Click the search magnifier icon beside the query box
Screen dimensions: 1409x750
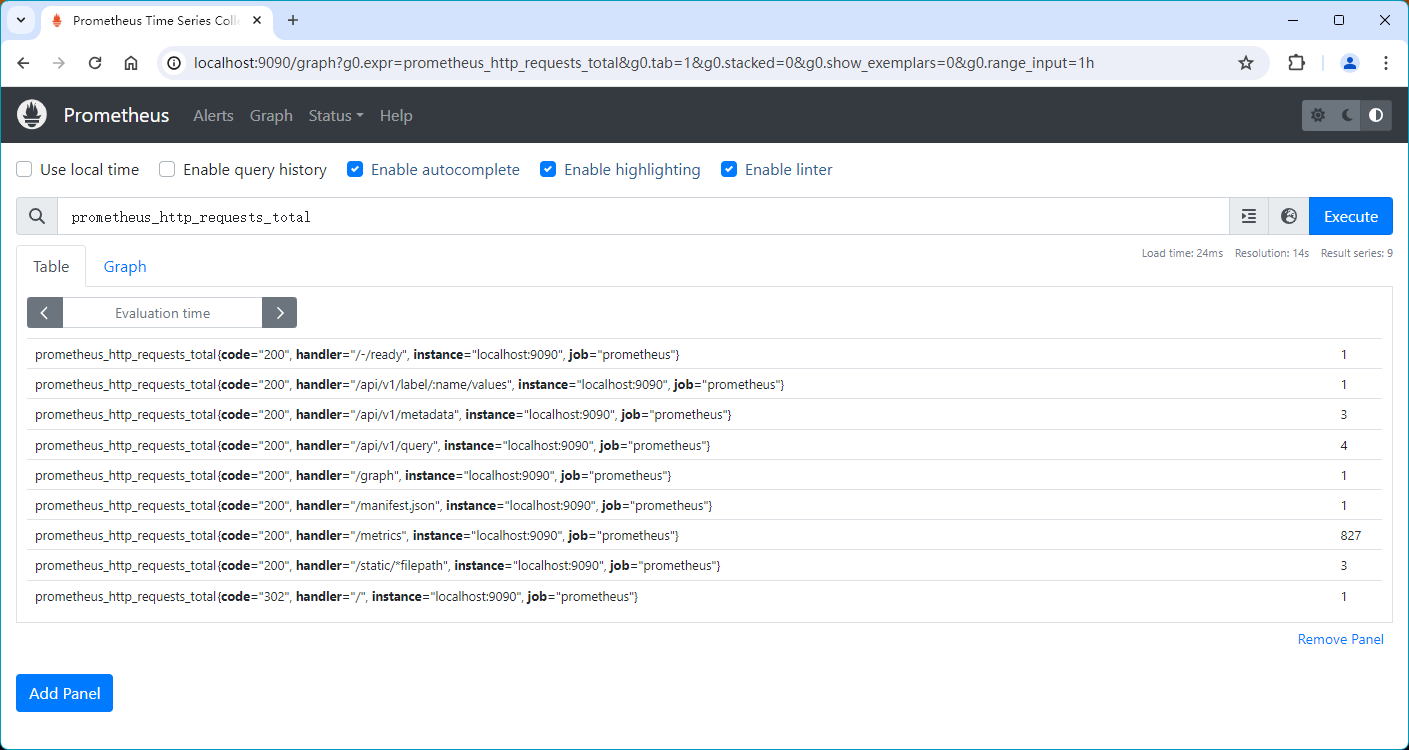[37, 216]
